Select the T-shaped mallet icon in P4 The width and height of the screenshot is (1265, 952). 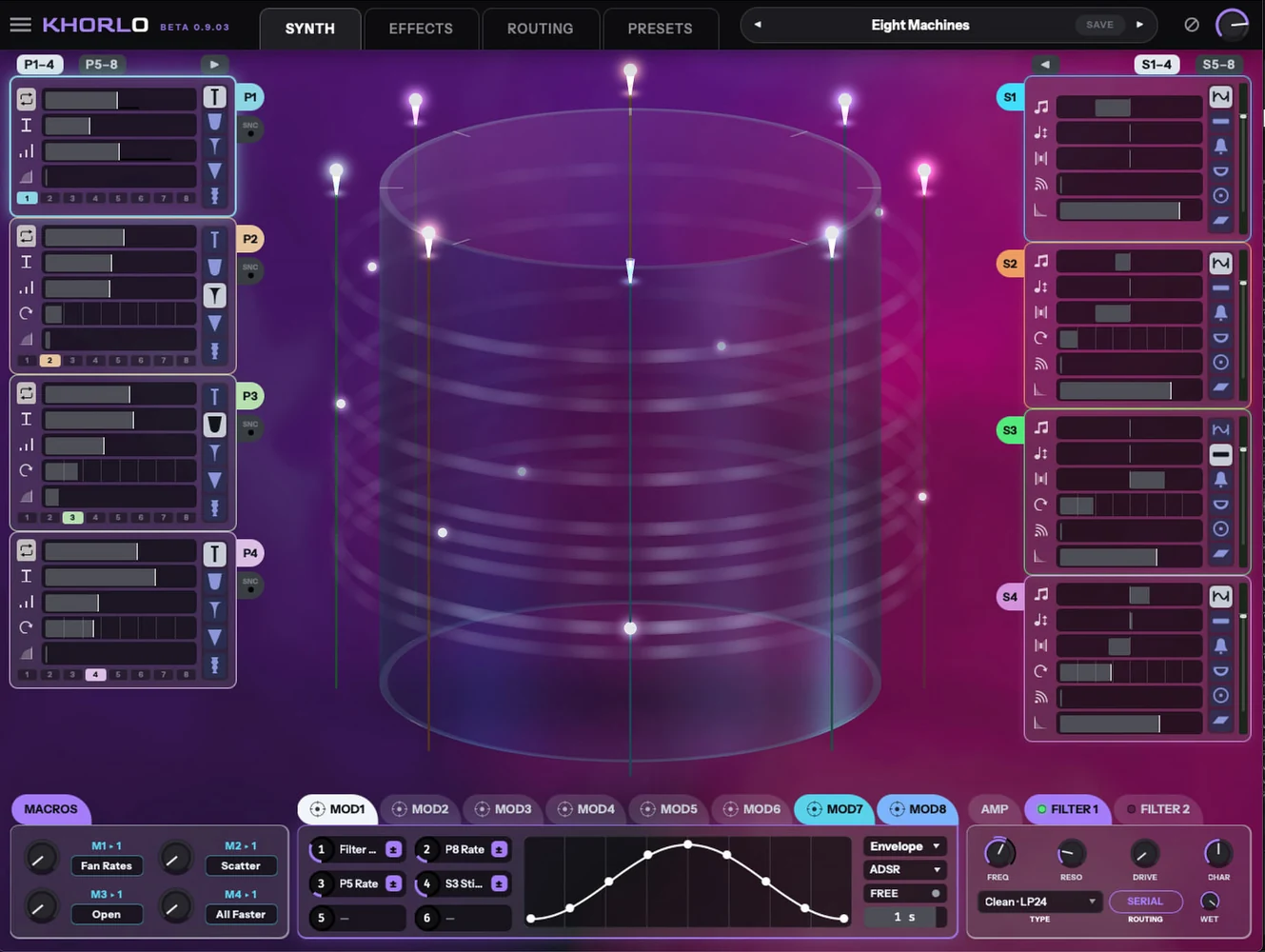pyautogui.click(x=214, y=554)
